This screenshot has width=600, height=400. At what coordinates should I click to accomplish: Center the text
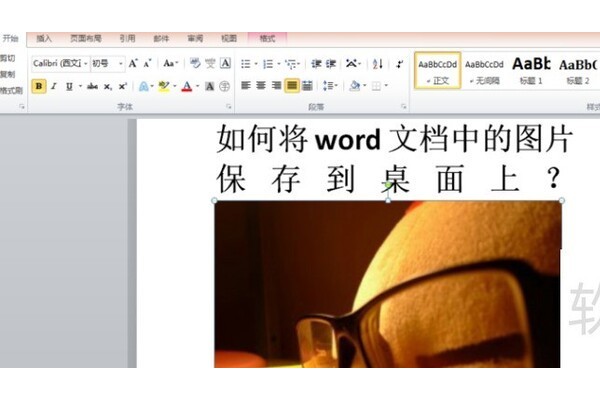point(261,86)
